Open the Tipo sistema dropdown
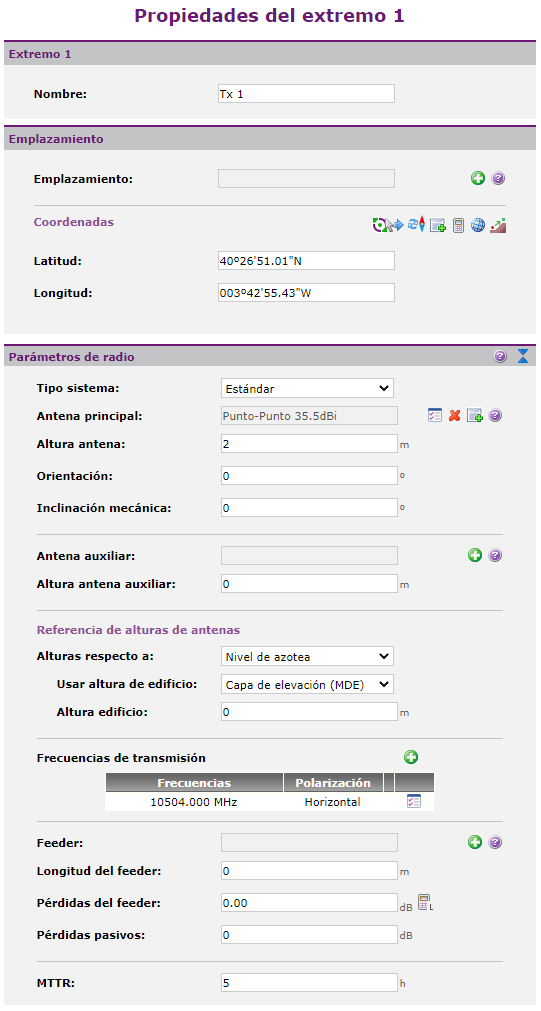Viewport: 541px width, 1011px height. (307, 389)
